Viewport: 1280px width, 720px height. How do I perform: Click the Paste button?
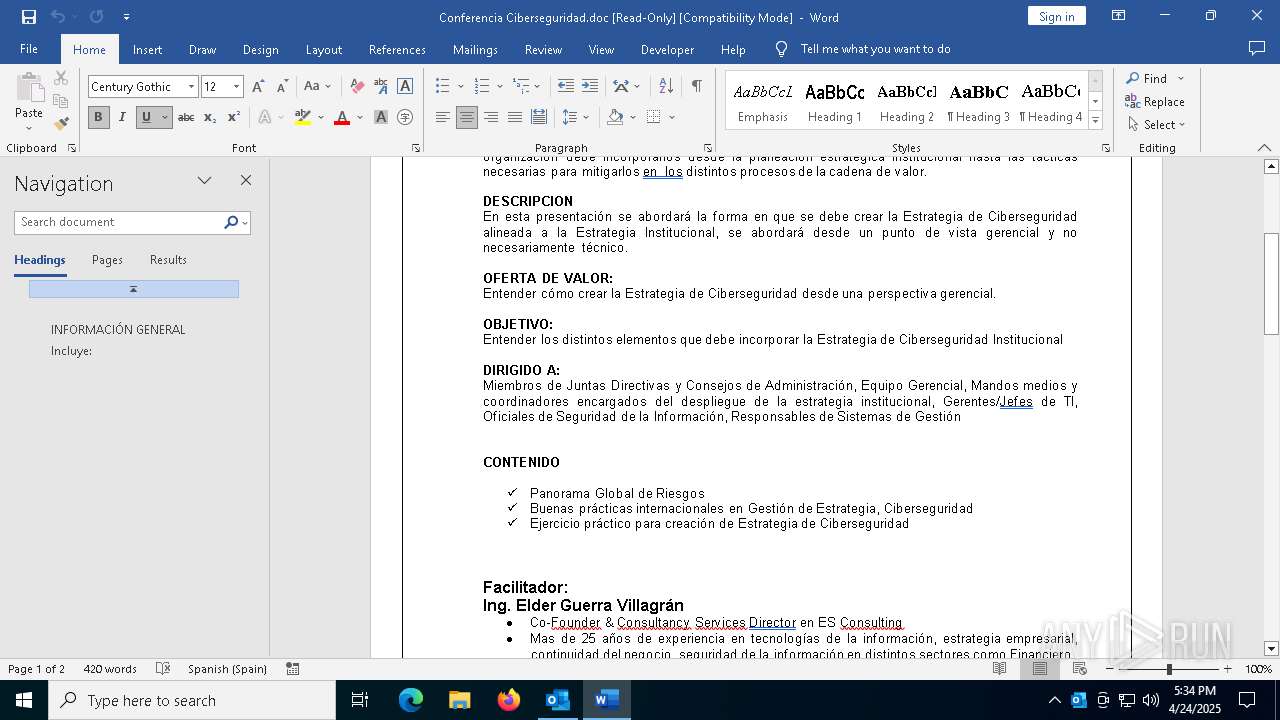coord(29,101)
